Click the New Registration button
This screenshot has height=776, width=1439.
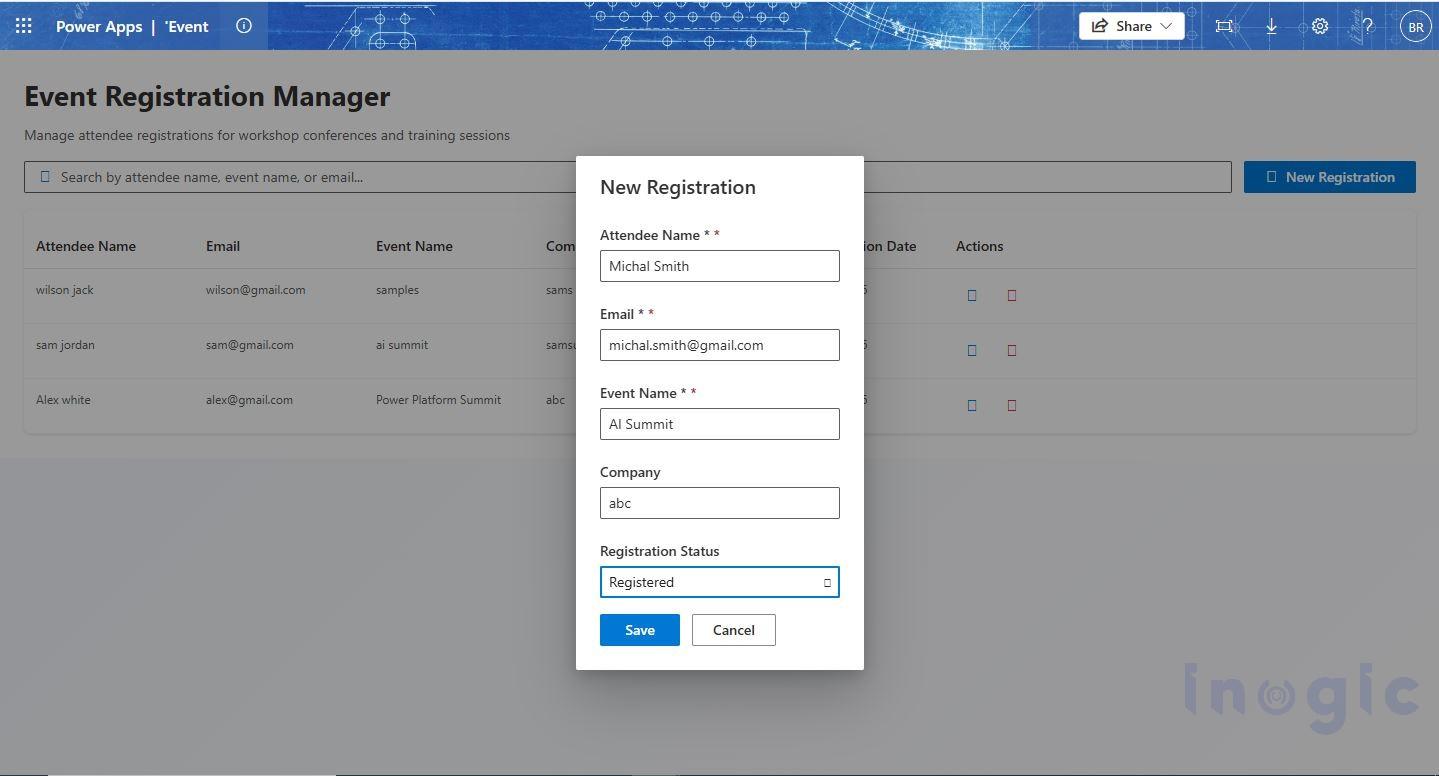[1330, 177]
